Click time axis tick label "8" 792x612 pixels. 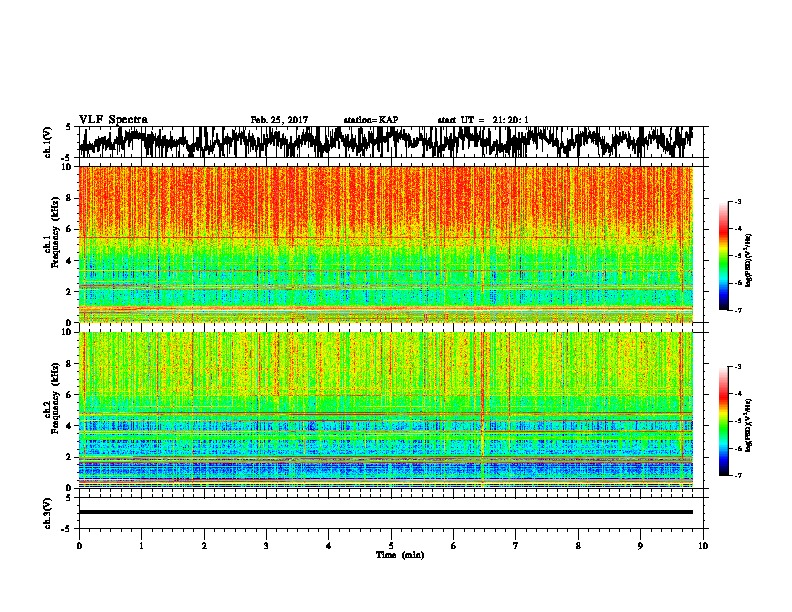578,546
